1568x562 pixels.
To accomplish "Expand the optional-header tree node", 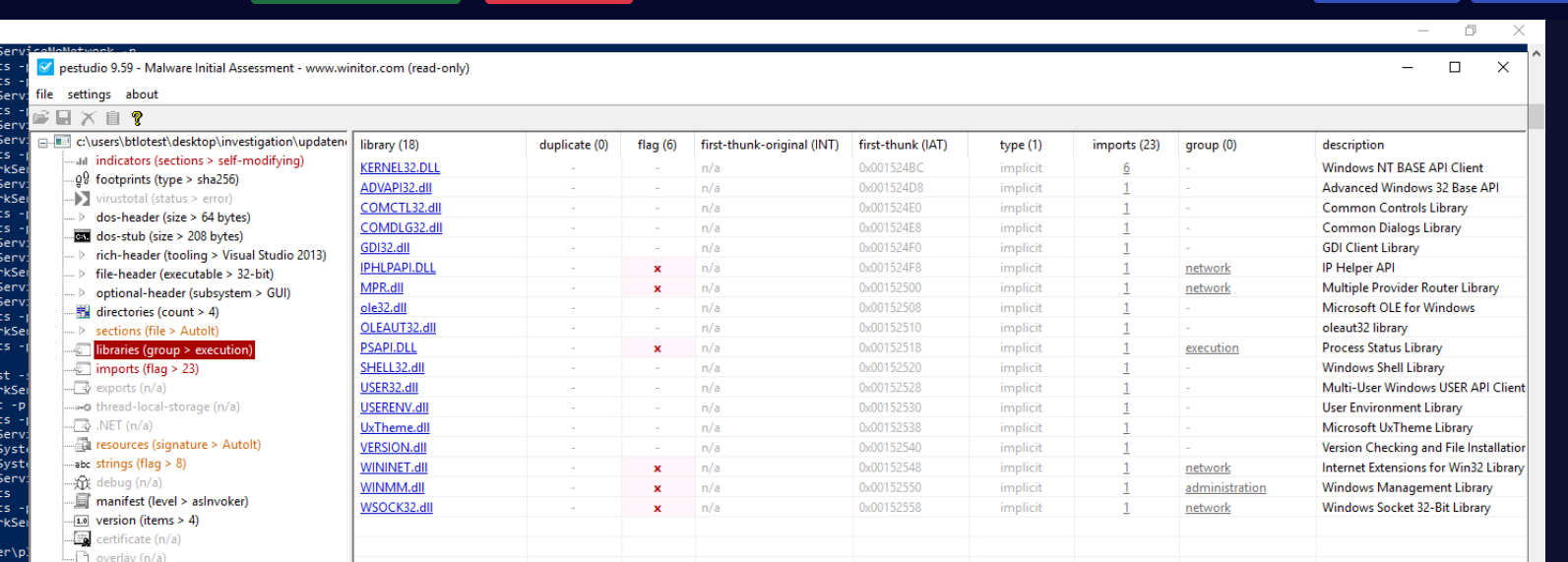I will (x=82, y=293).
